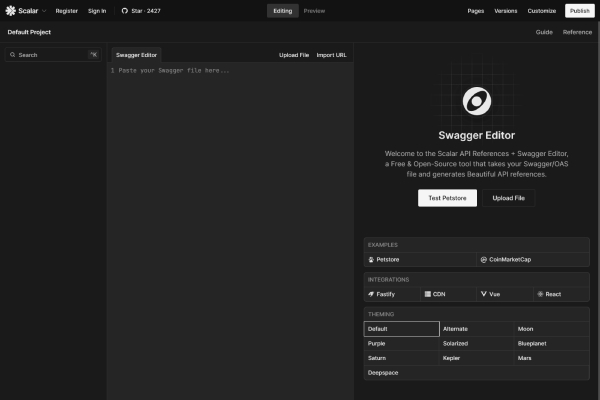600x400 pixels.
Task: Load the Petstore example
Action: 420,260
